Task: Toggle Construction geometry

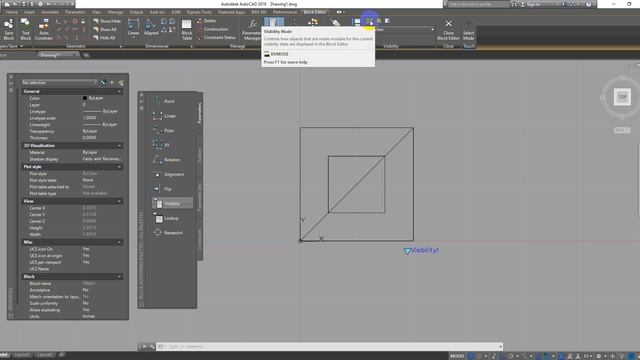Action: 213,29
